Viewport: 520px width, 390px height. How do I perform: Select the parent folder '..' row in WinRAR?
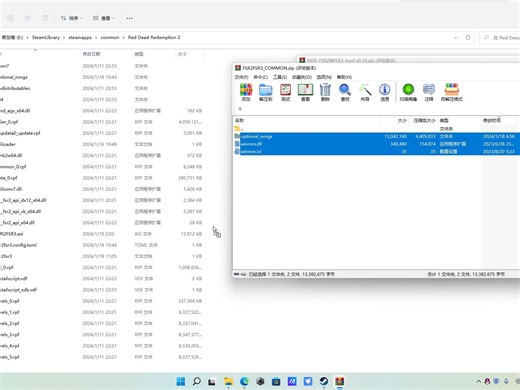pos(376,129)
